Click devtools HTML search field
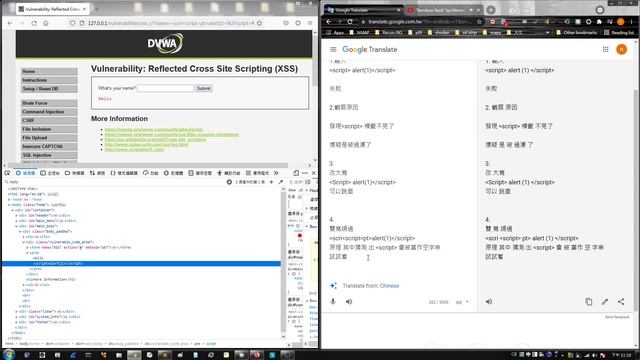 (x=114, y=182)
